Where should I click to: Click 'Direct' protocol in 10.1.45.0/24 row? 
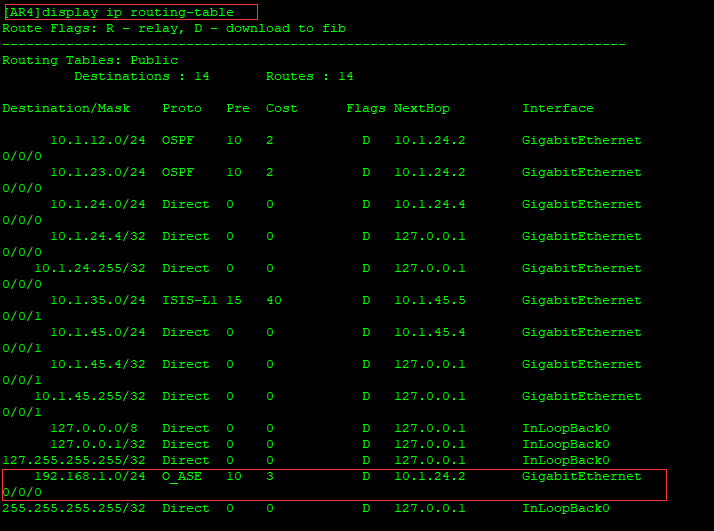[x=186, y=332]
